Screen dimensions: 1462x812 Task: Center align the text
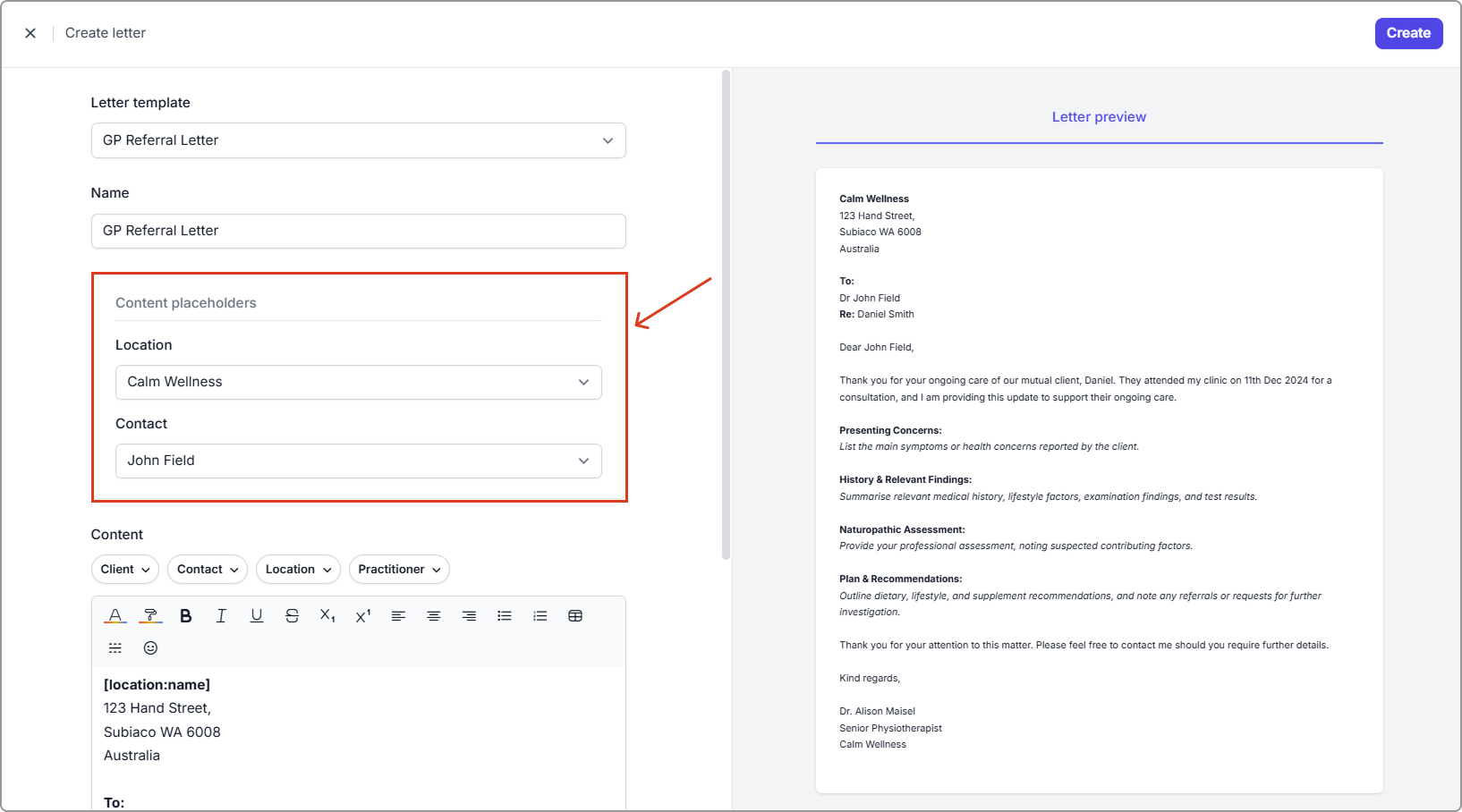point(434,616)
